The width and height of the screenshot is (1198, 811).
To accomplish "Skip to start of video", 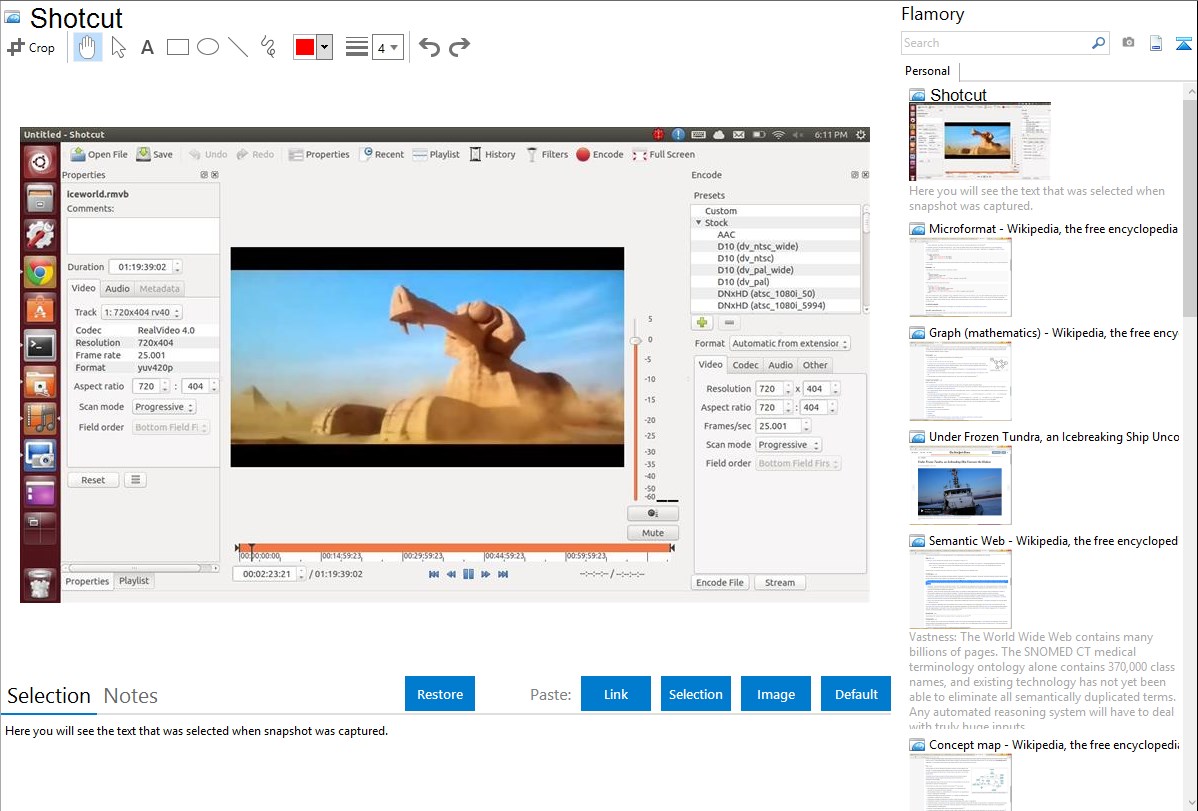I will (x=434, y=574).
